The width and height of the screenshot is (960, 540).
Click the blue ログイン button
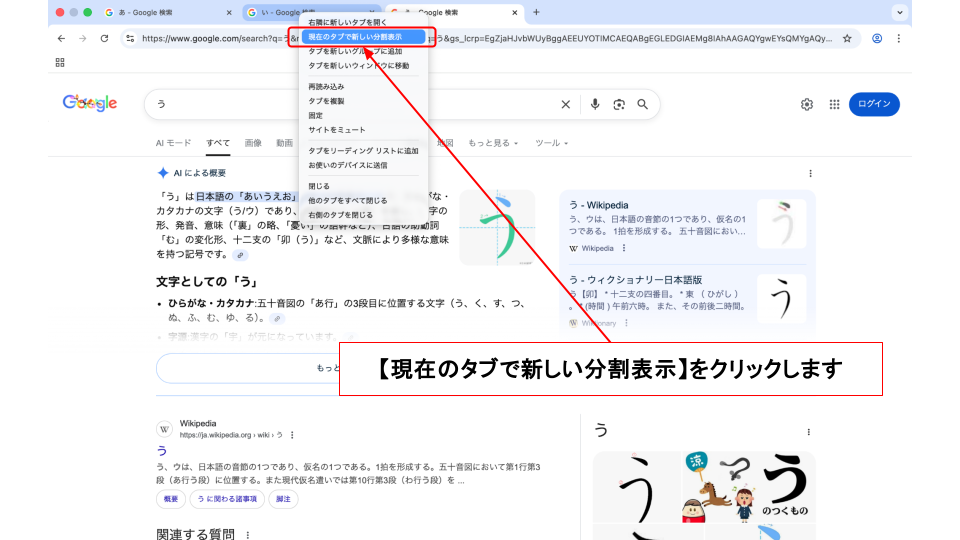(874, 104)
